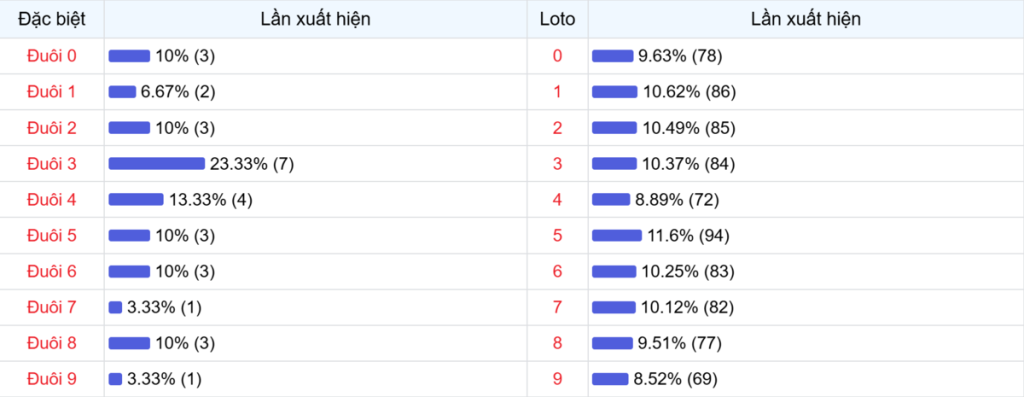
Task: Click the Đặc biệt column header
Action: pyautogui.click(x=52, y=19)
